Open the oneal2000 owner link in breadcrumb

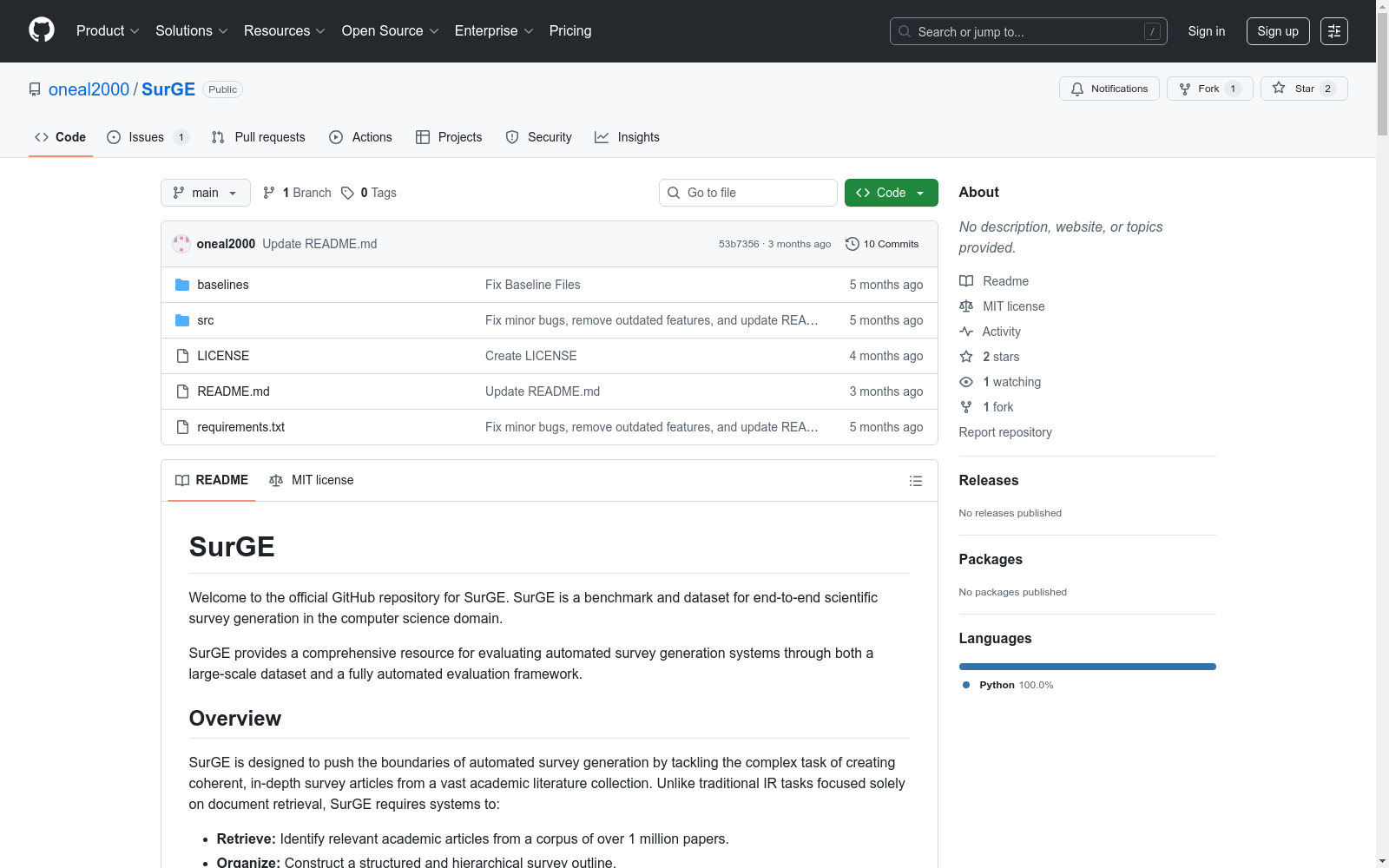click(x=89, y=89)
